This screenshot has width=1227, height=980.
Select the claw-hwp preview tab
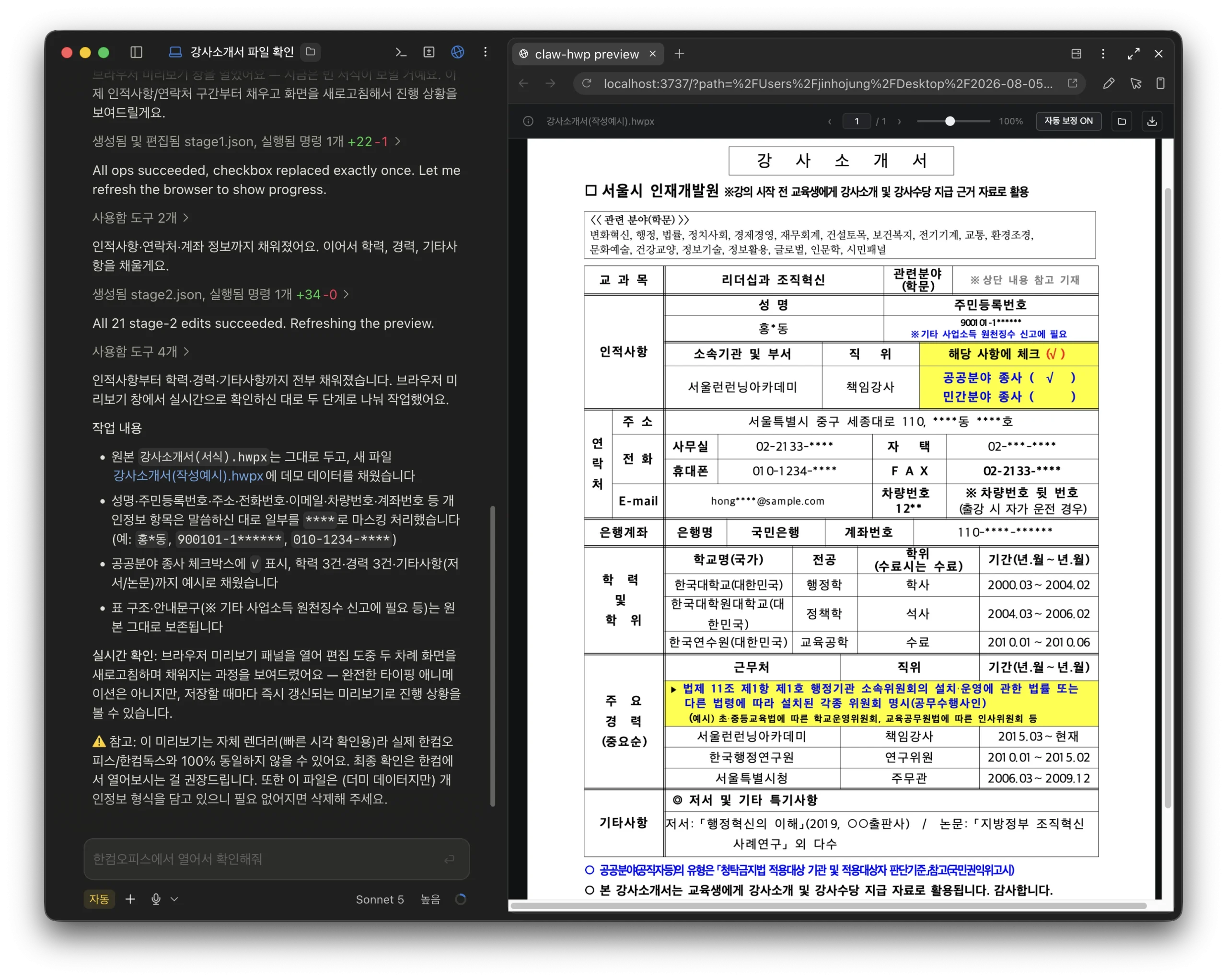pos(586,54)
